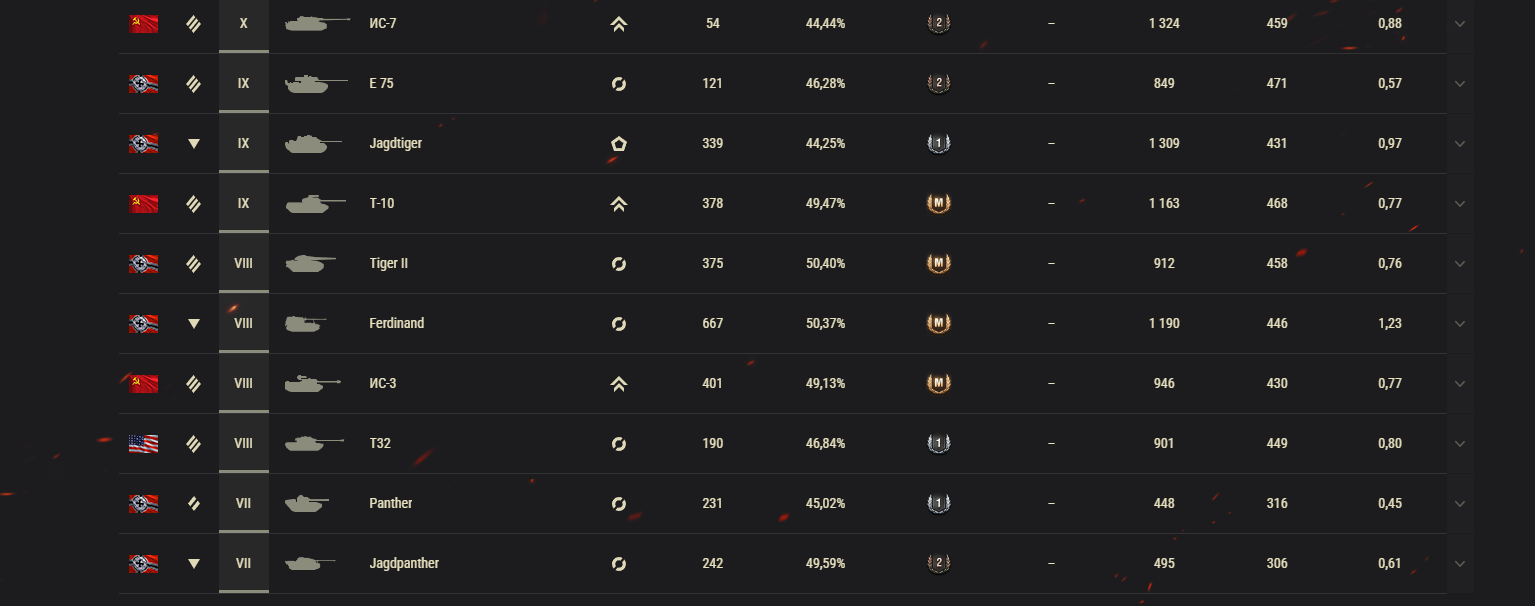This screenshot has height=606, width=1535.
Task: Click tier VIII cell of the T32 row
Action: click(x=243, y=444)
